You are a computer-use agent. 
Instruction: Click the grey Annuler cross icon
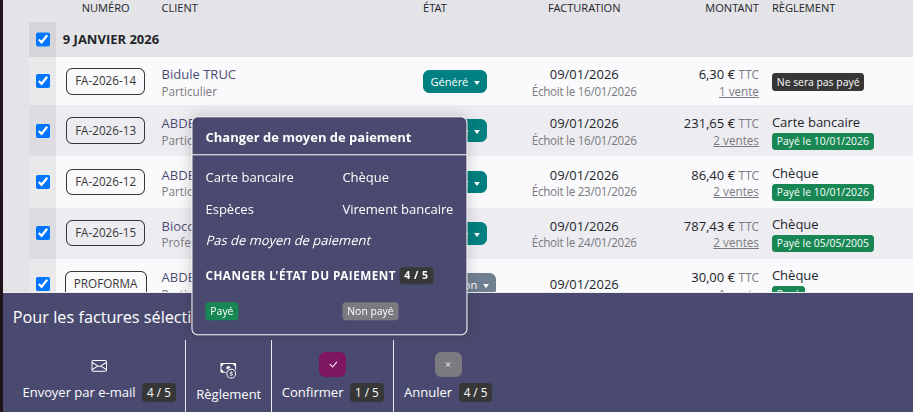(448, 365)
